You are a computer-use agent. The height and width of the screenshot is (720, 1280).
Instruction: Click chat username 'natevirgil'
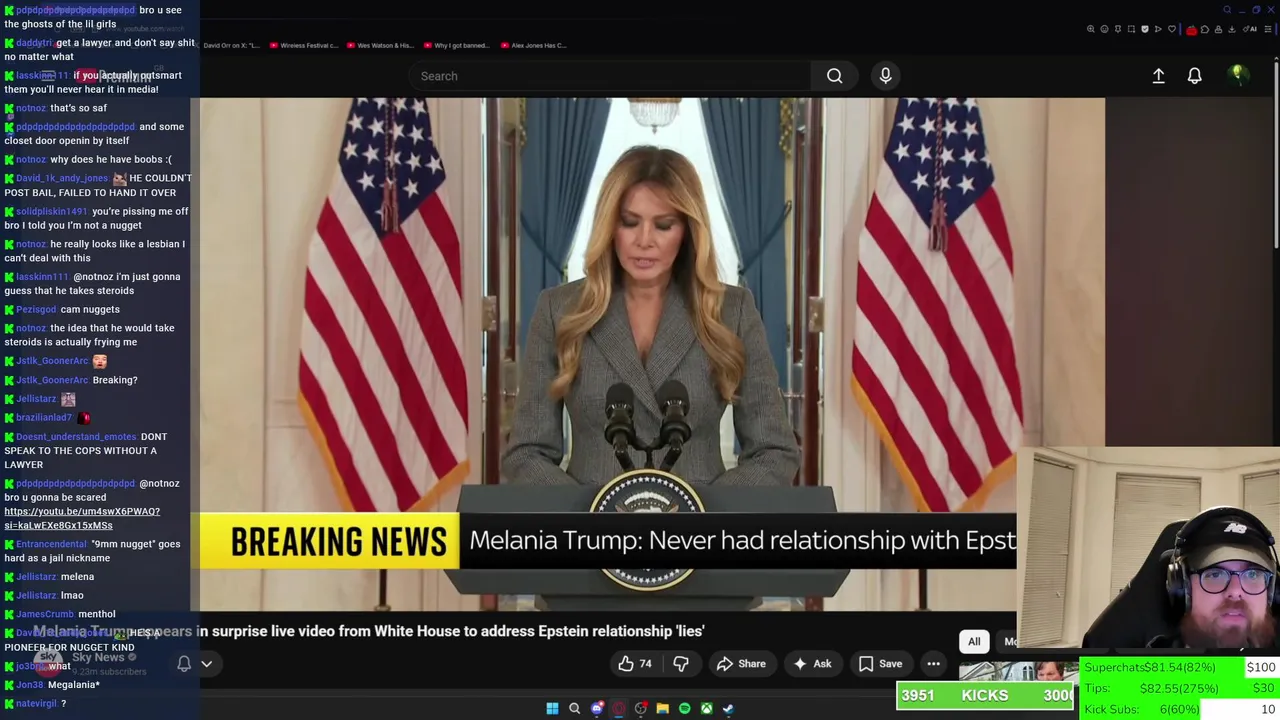pyautogui.click(x=36, y=704)
